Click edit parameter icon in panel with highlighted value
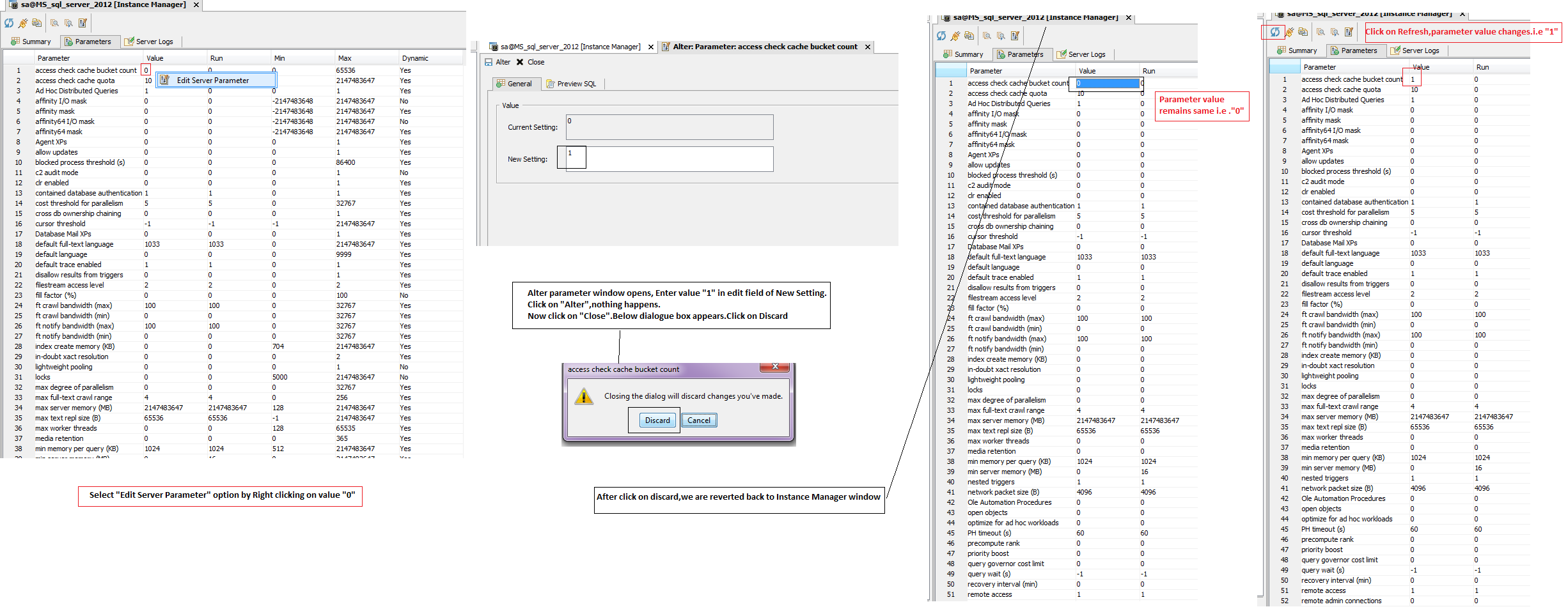 (x=1015, y=36)
